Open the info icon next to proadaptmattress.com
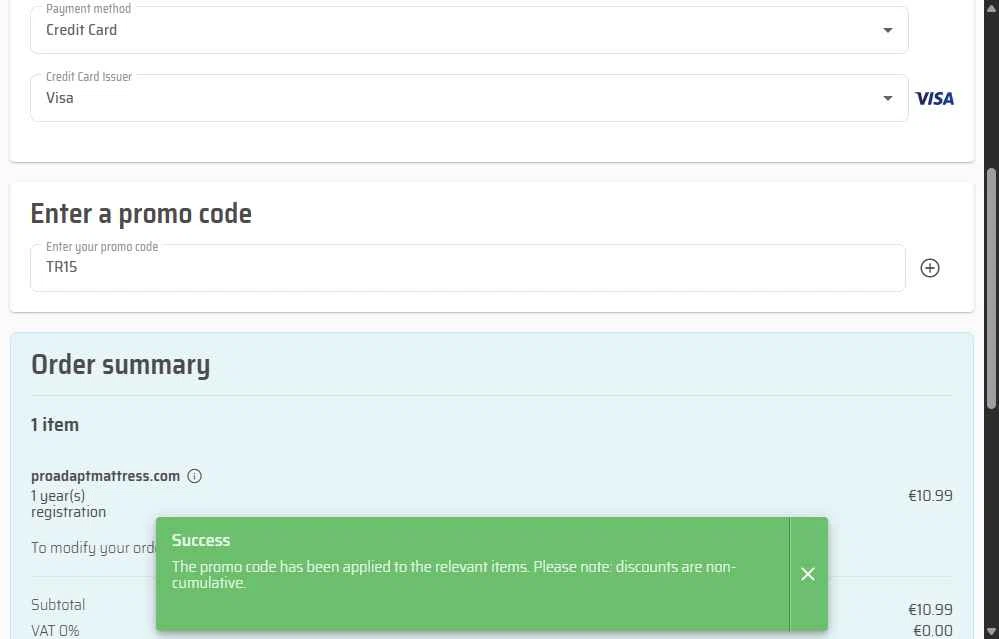Viewport: 999px width, 639px height. tap(194, 476)
